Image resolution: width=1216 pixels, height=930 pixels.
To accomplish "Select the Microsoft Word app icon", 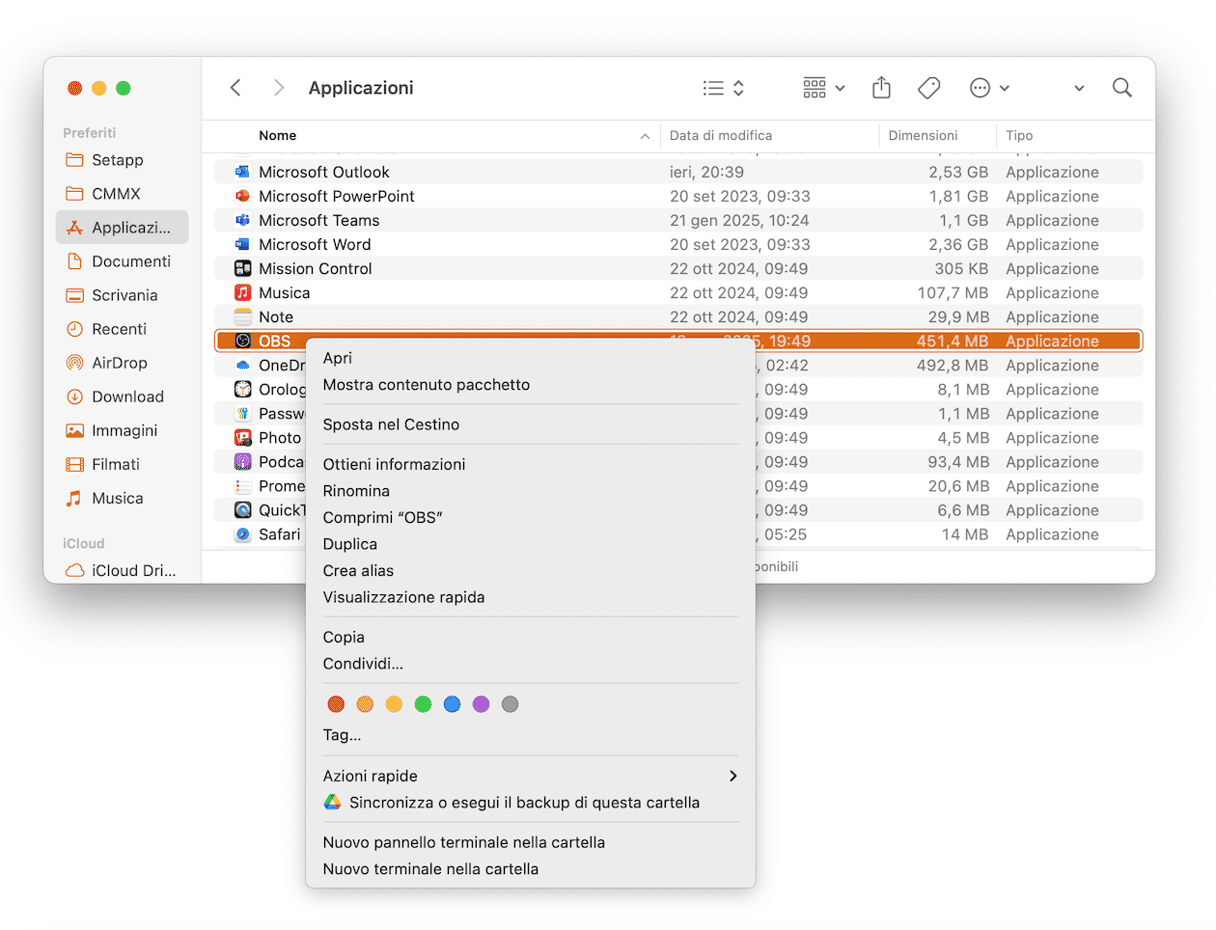I will [x=242, y=244].
